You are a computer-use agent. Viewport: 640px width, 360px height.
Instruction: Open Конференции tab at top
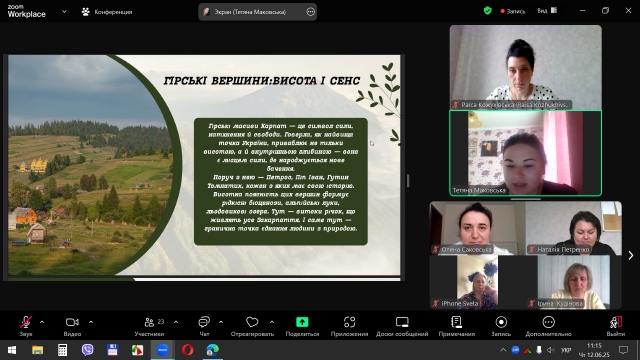tap(107, 12)
